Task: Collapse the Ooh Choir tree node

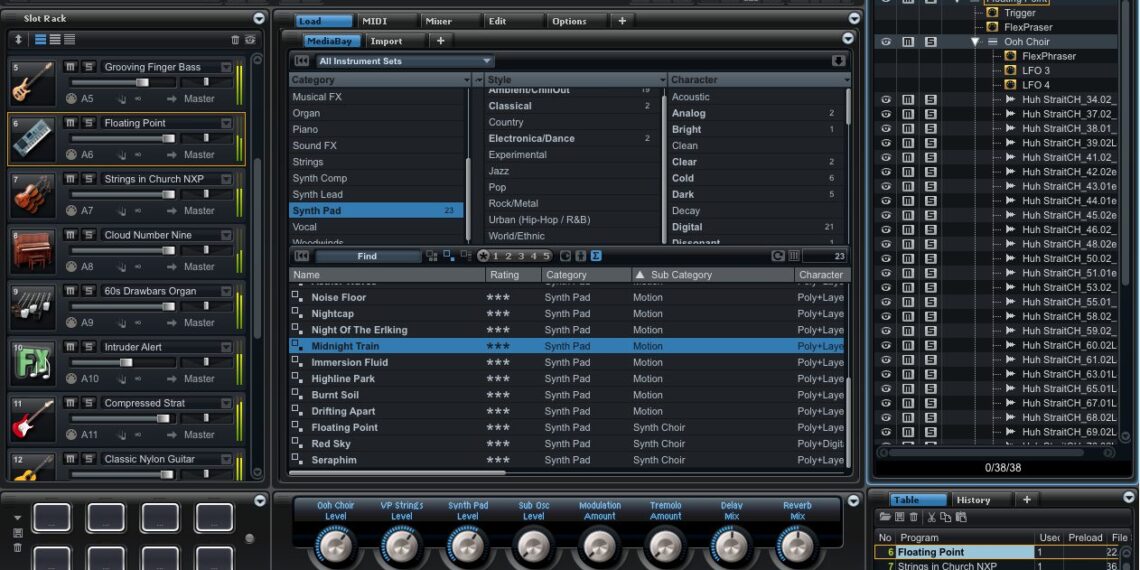Action: coord(975,42)
